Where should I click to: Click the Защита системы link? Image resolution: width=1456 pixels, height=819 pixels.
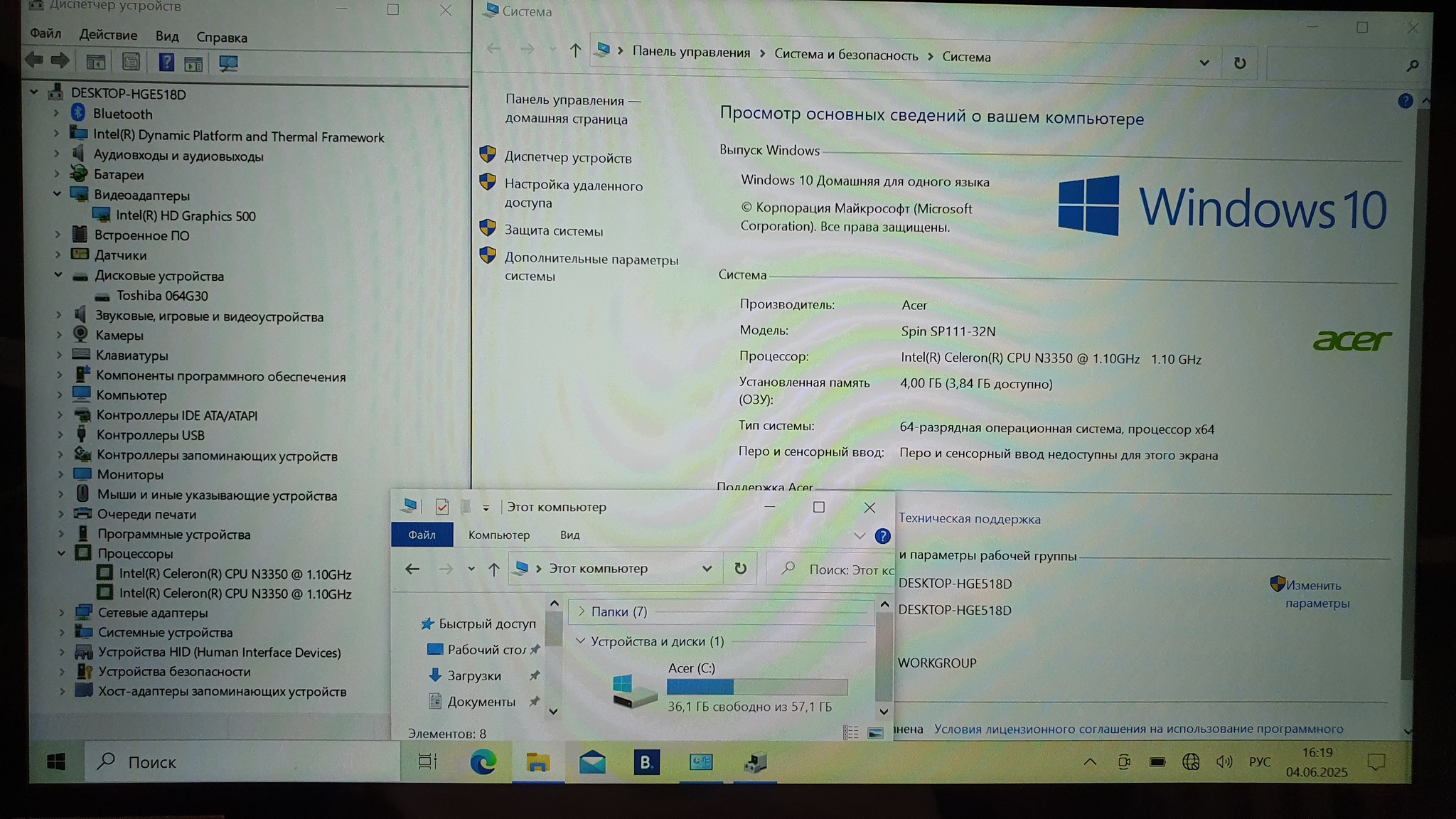553,231
